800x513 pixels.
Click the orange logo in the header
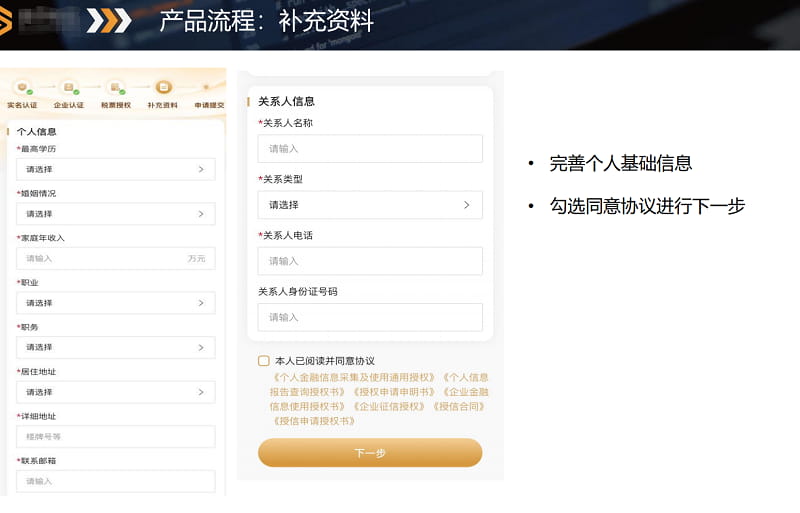click(x=7, y=21)
